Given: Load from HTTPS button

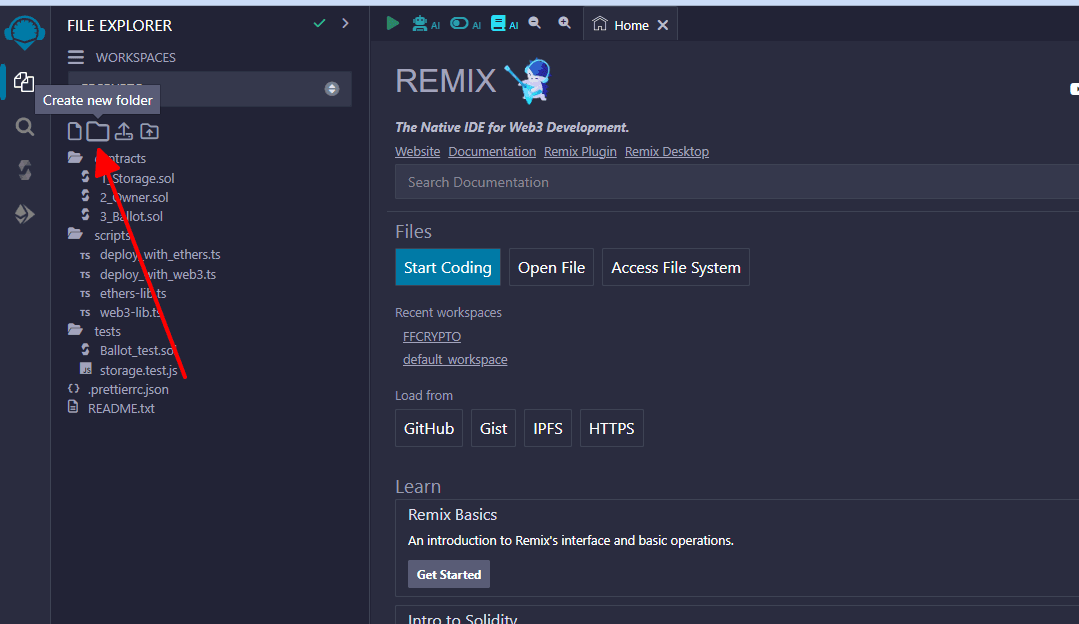Looking at the screenshot, I should pyautogui.click(x=612, y=428).
